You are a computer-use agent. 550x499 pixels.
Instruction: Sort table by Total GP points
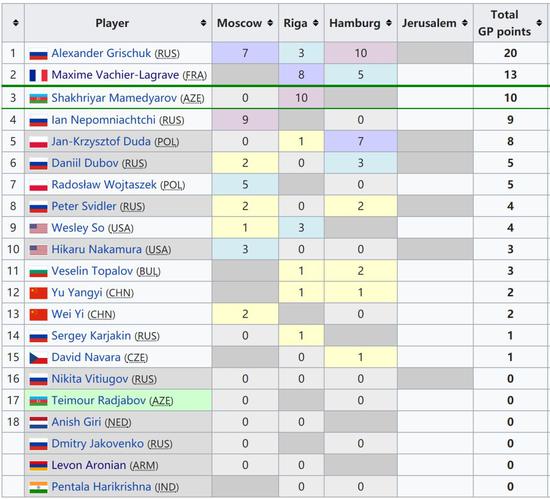(539, 23)
